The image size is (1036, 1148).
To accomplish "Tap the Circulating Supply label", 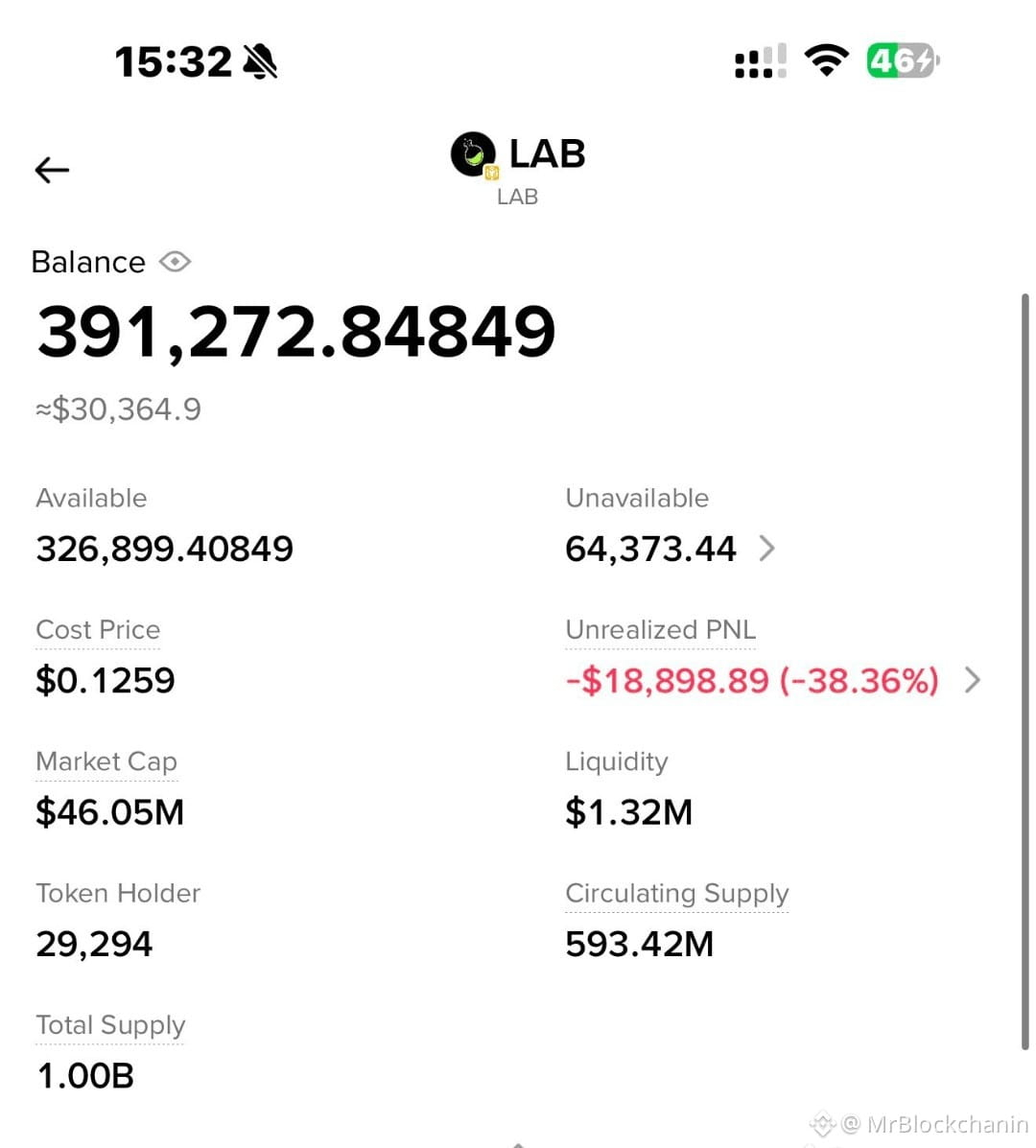I will click(x=677, y=893).
